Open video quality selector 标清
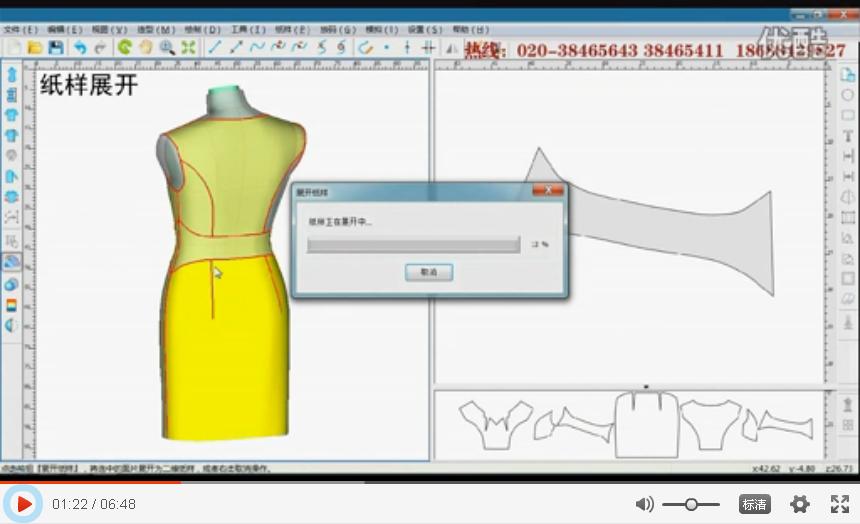Image resolution: width=860 pixels, height=524 pixels. click(x=754, y=504)
